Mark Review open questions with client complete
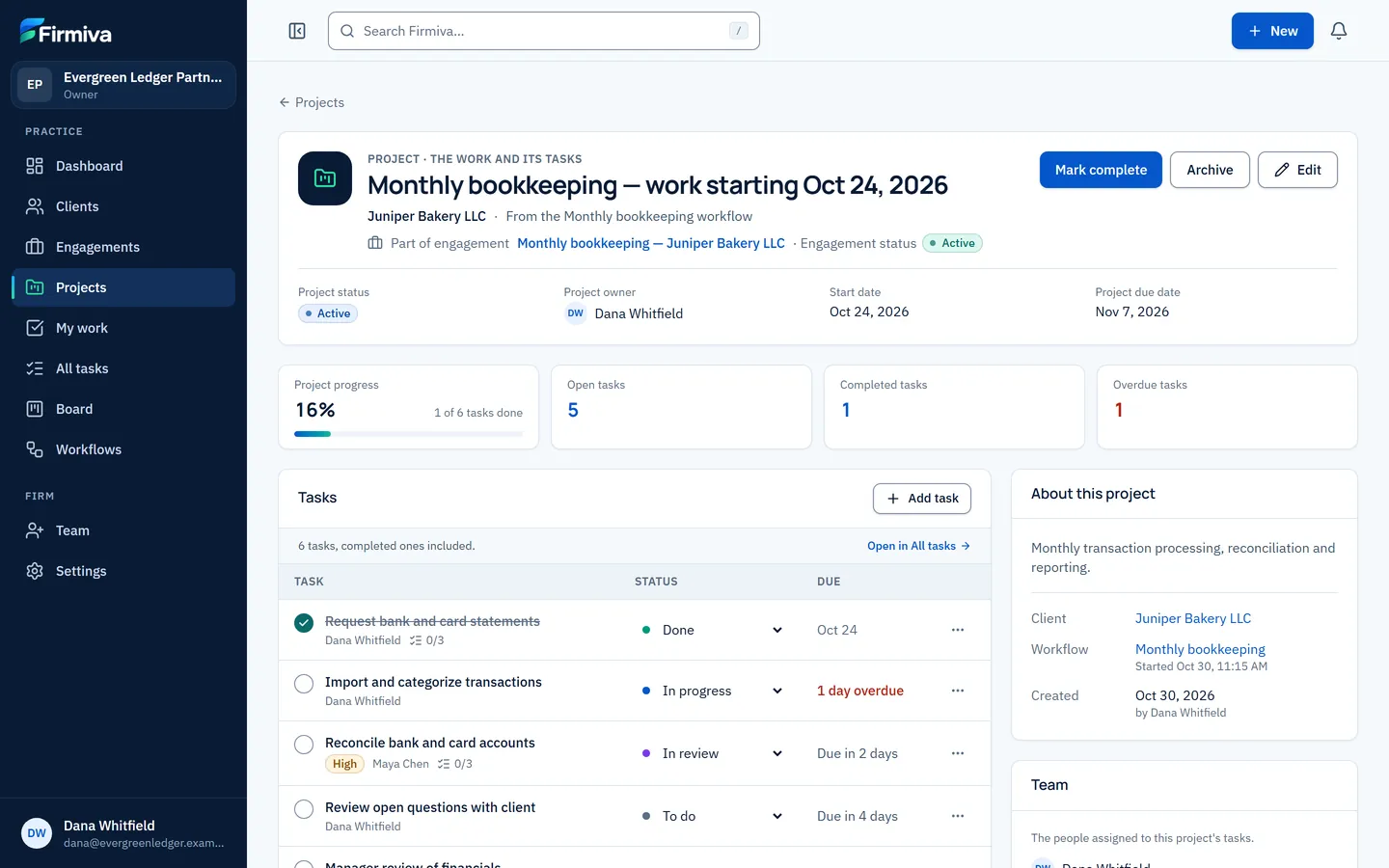This screenshot has width=1389, height=868. (x=304, y=809)
